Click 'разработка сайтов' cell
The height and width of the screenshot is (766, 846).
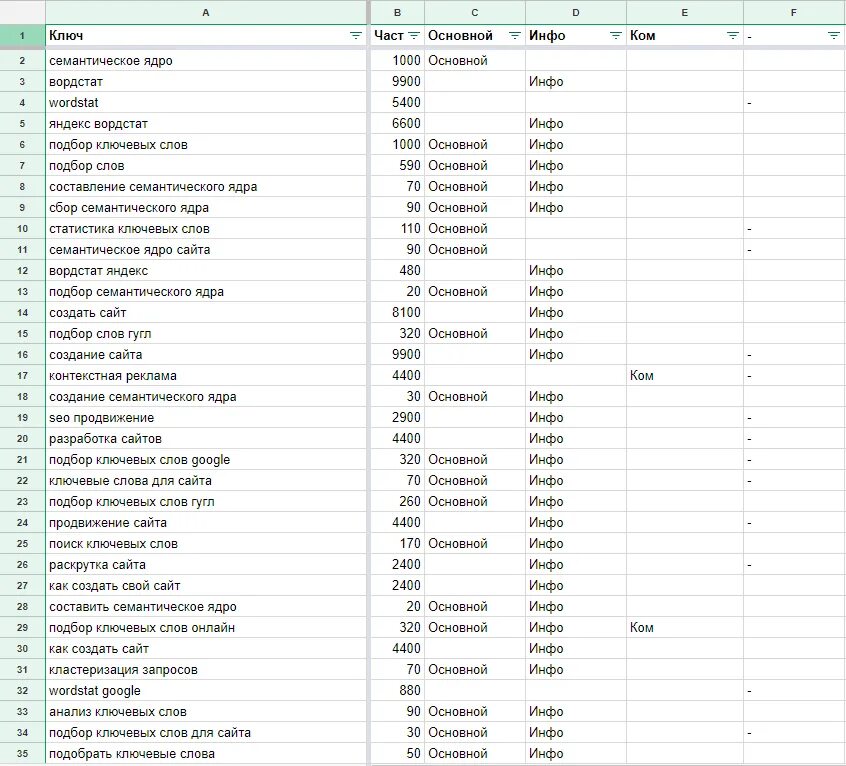tap(206, 439)
